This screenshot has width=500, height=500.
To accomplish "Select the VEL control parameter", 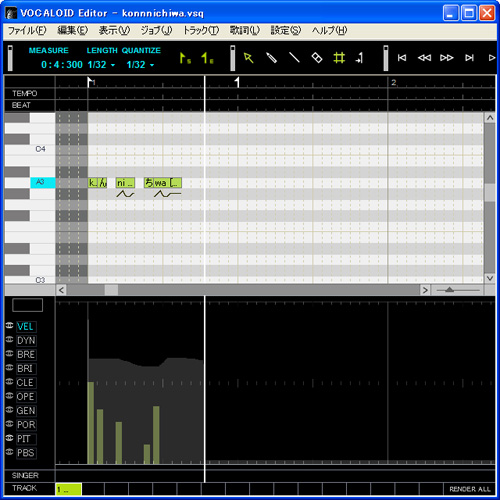I will pos(26,327).
